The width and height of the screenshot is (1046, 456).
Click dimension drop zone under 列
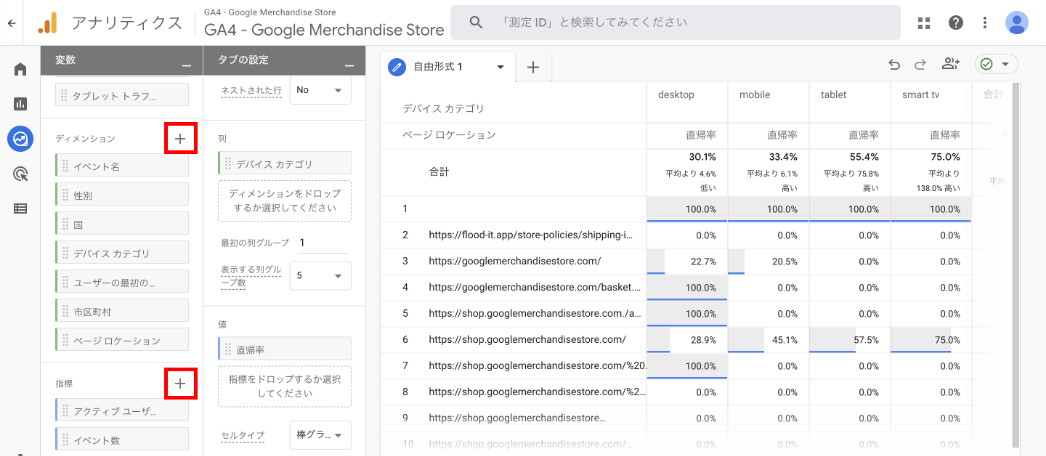285,201
